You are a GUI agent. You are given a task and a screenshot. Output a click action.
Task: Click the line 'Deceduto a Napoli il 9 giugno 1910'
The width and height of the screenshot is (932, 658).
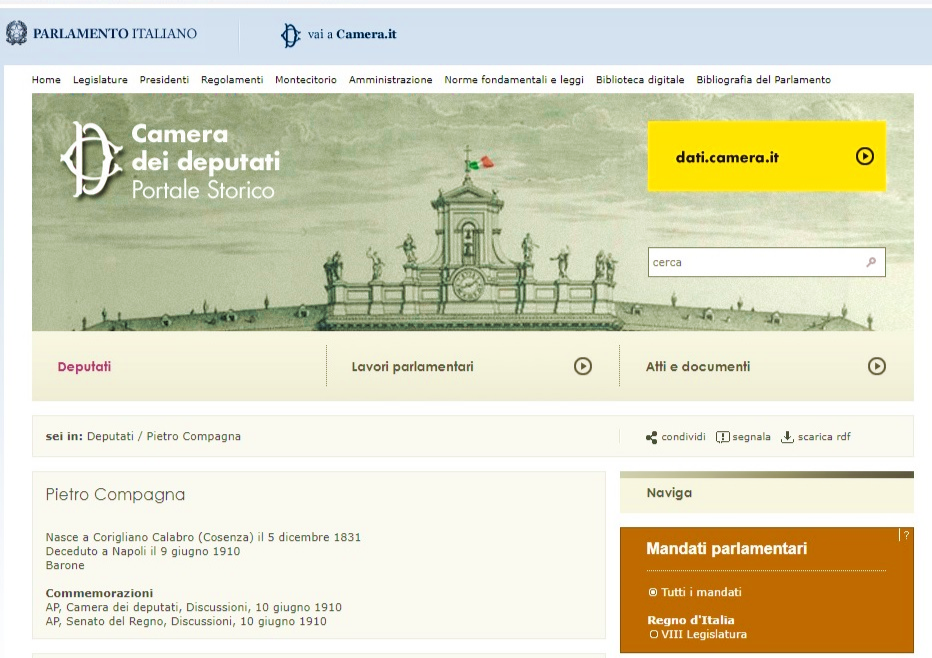coord(143,551)
